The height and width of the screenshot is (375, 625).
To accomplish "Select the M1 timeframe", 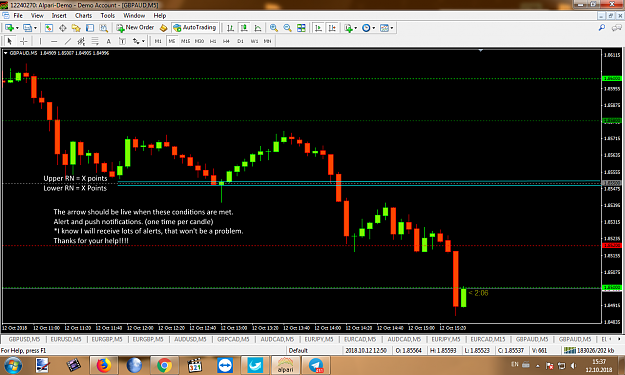I will pyautogui.click(x=158, y=41).
